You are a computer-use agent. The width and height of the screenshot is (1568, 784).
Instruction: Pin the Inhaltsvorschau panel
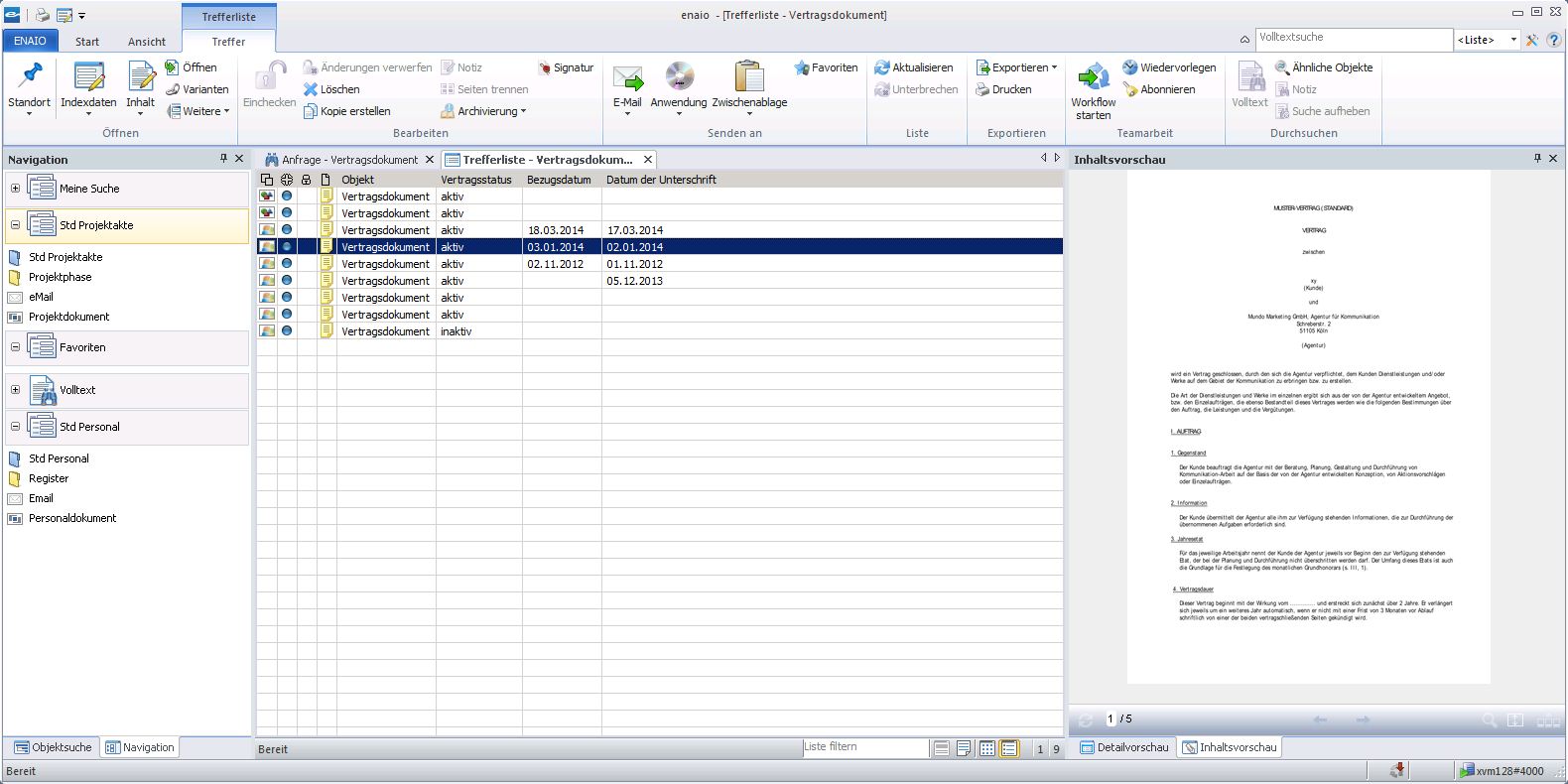click(1537, 159)
